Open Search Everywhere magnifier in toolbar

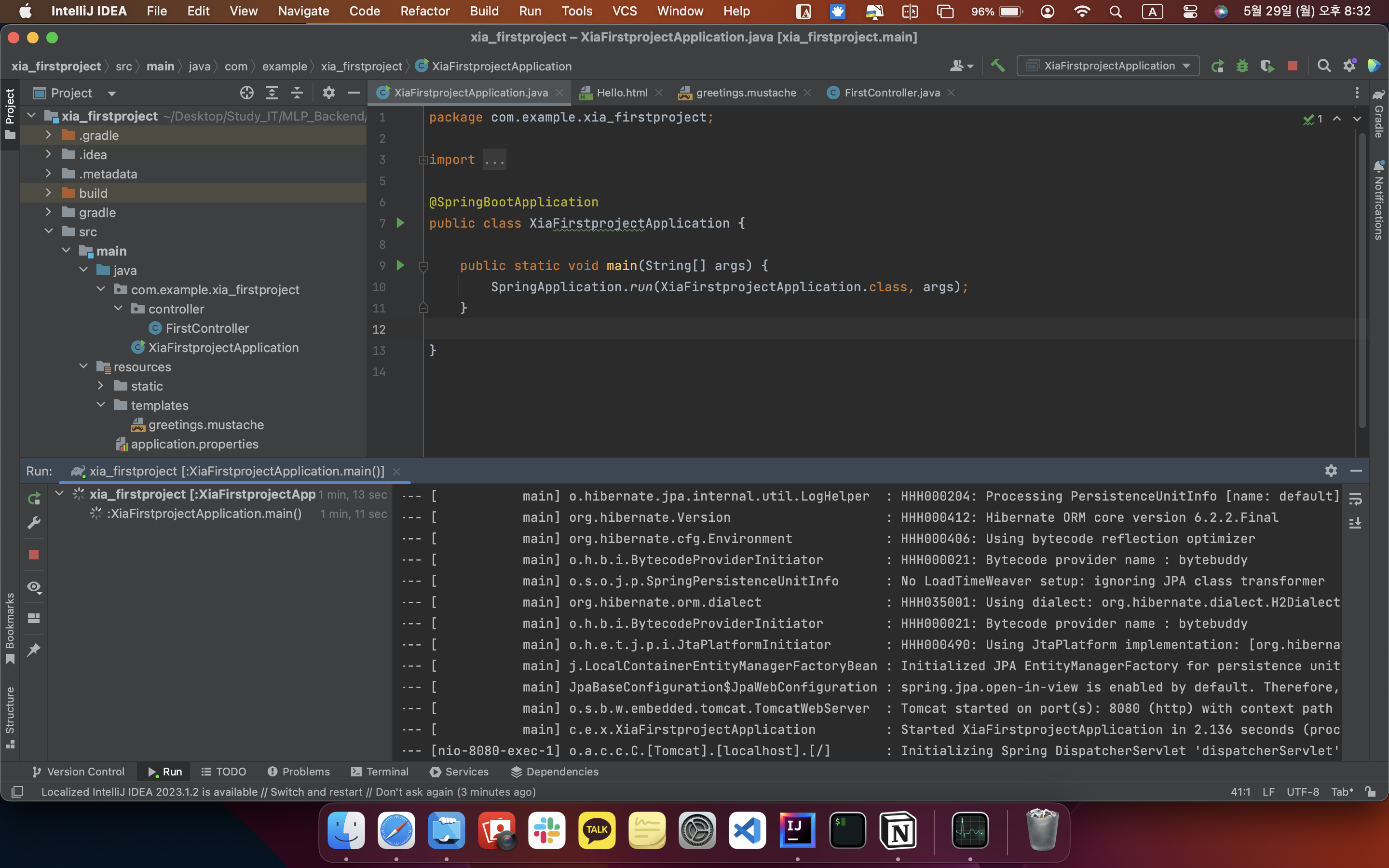[1323, 66]
